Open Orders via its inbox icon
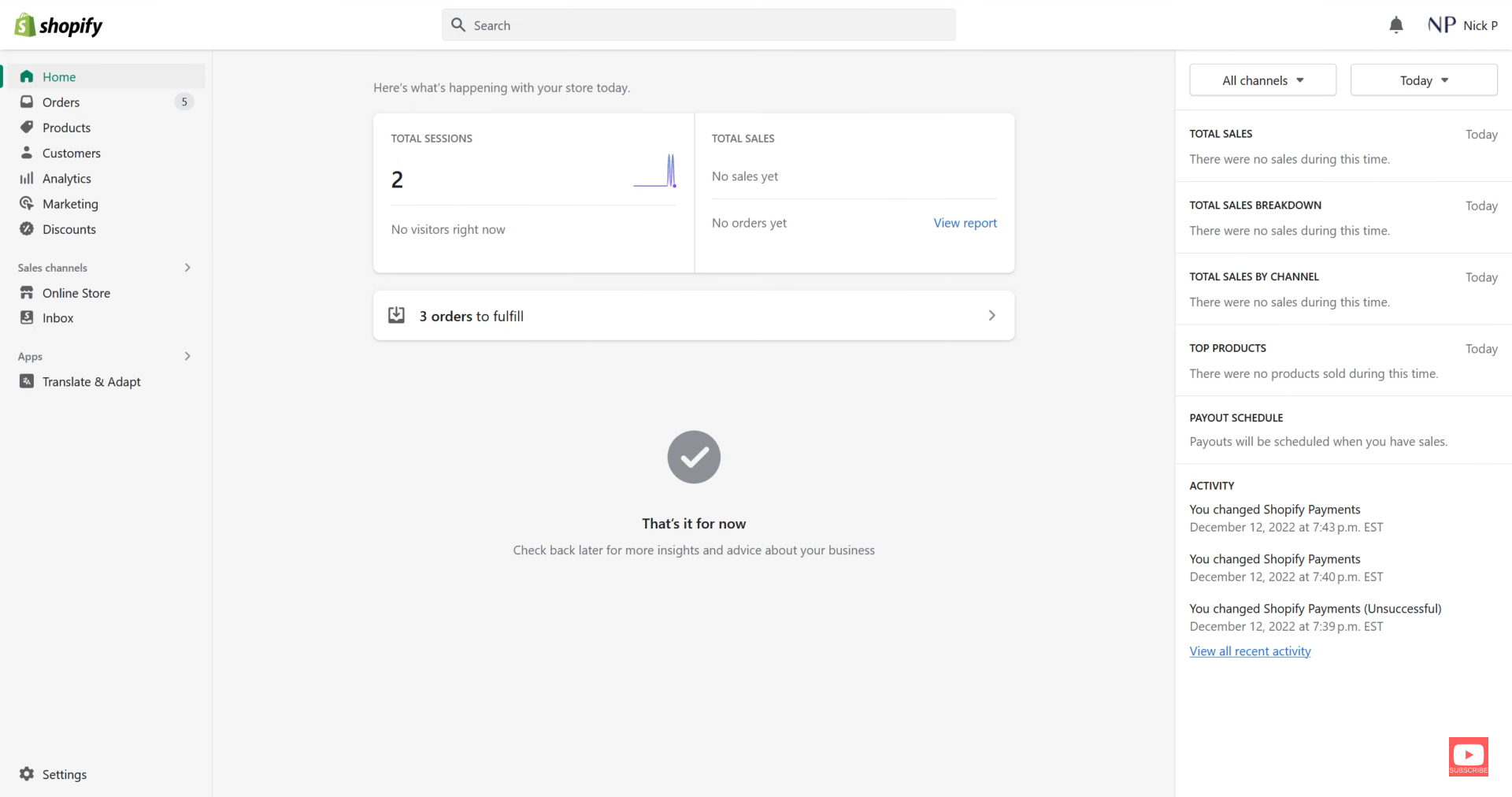Image resolution: width=1512 pixels, height=797 pixels. [x=27, y=102]
